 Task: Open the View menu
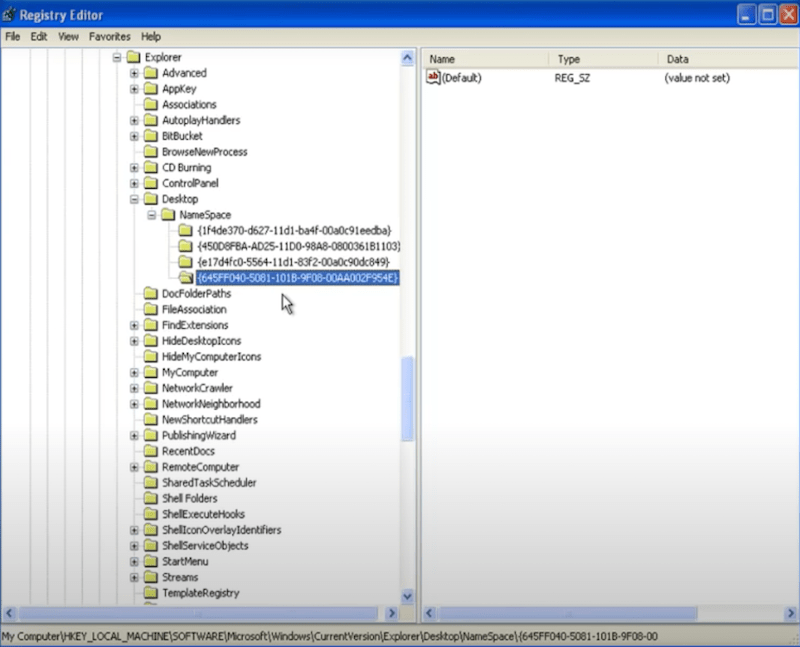click(68, 37)
